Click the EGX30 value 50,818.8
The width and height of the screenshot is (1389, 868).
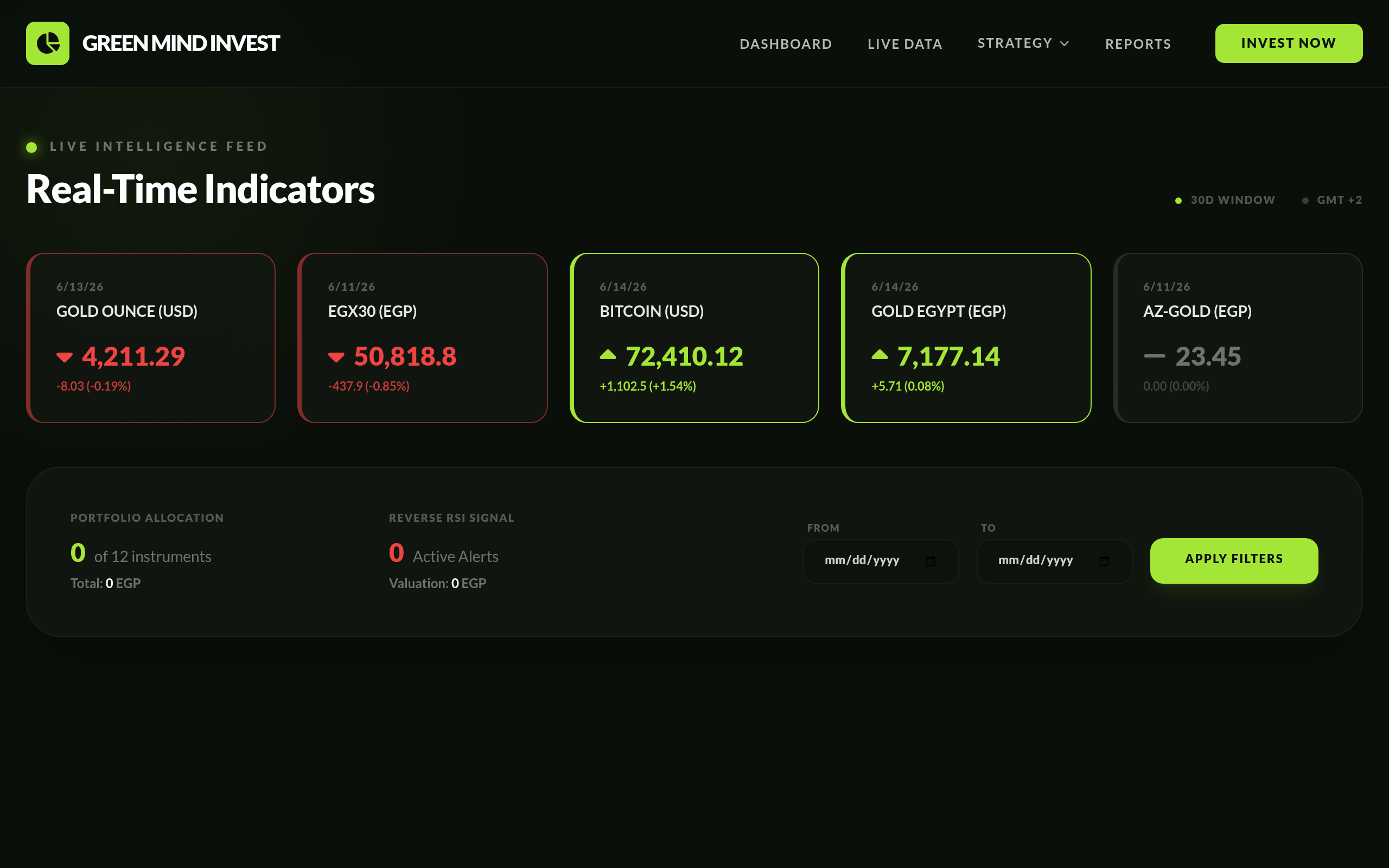405,356
